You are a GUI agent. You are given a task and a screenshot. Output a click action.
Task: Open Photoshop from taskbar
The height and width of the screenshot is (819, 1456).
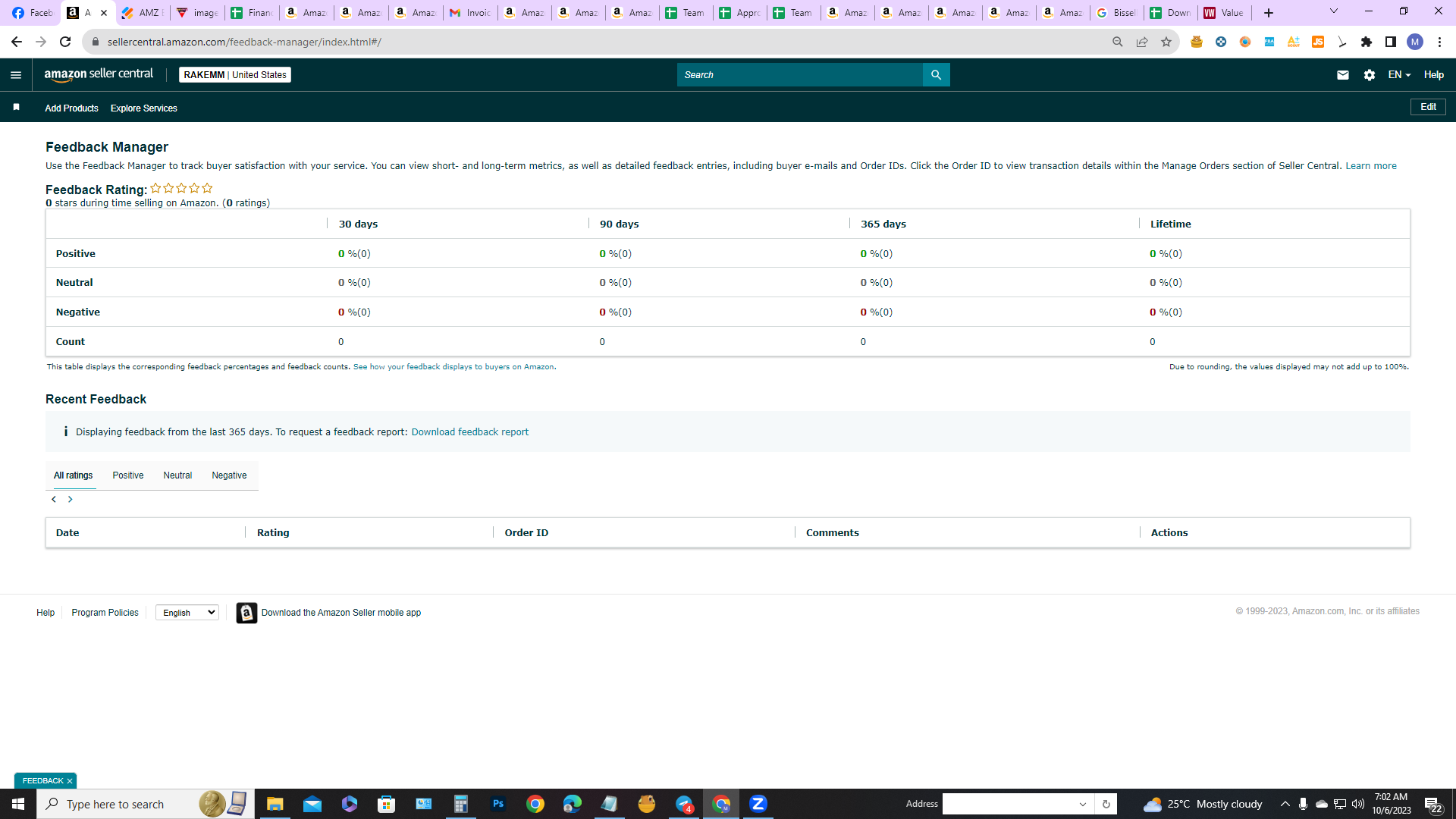point(498,804)
